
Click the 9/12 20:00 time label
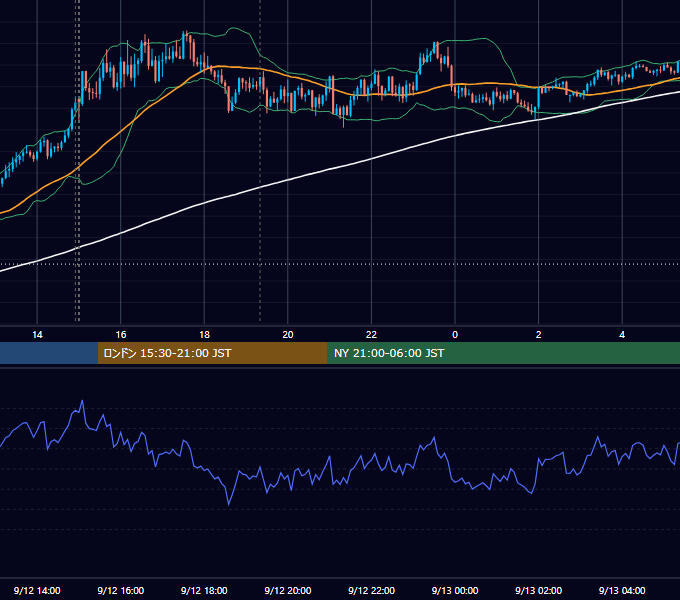288,590
